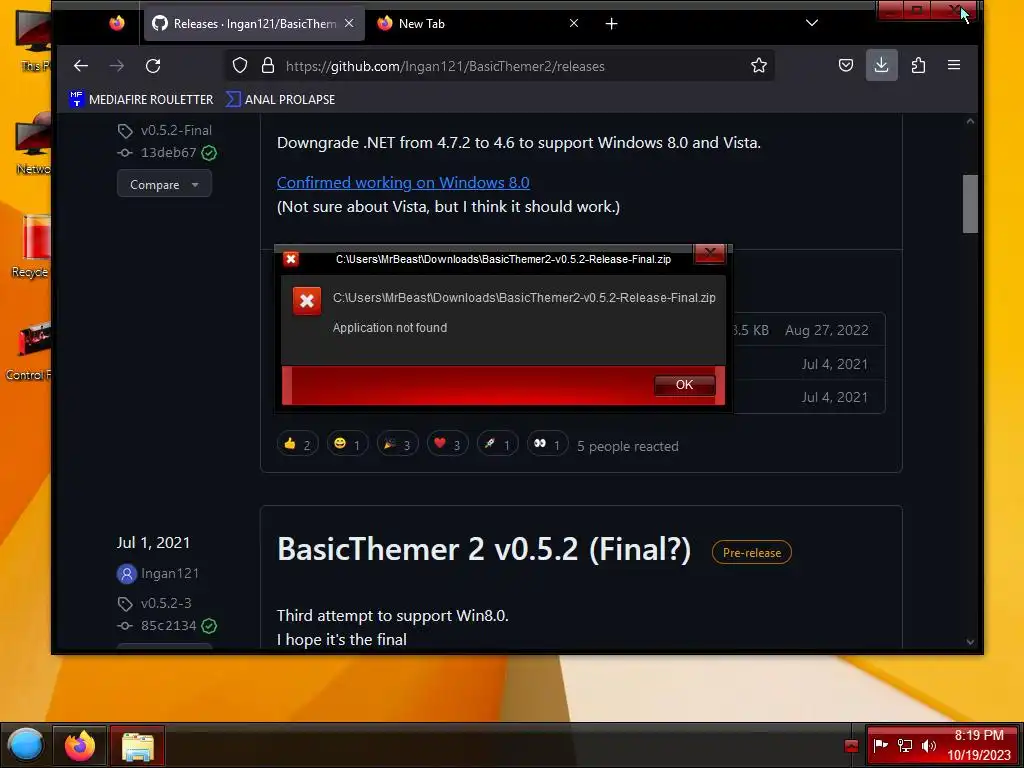The height and width of the screenshot is (768, 1024).
Task: Open the network tray icon
Action: pos(904,745)
